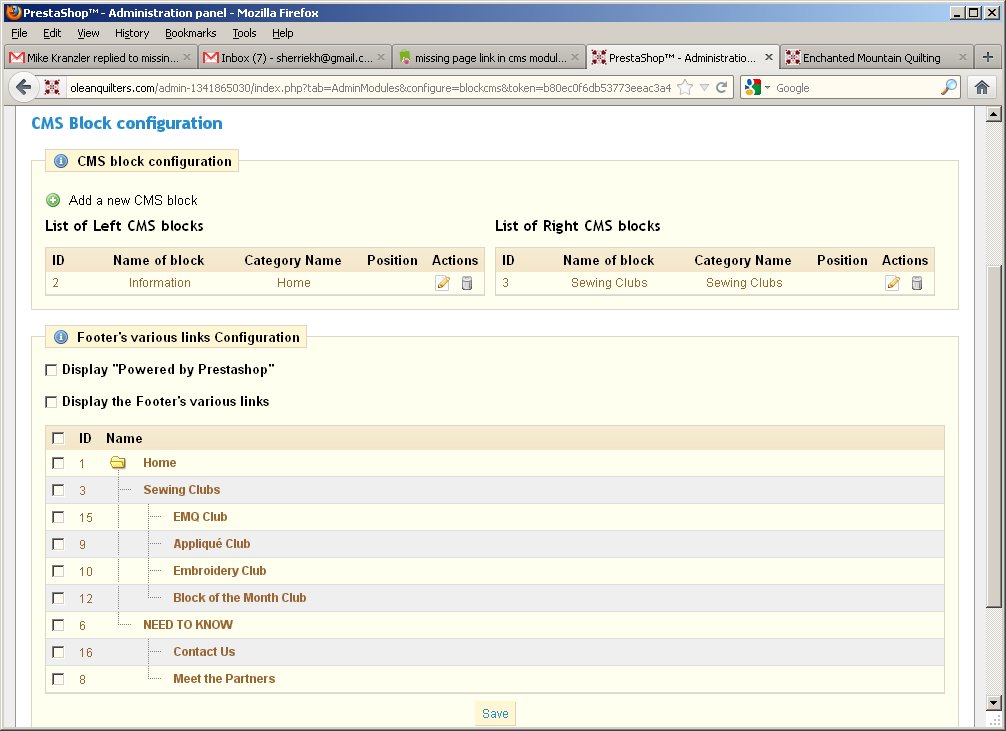Image resolution: width=1006 pixels, height=731 pixels.
Task: Check the Block of the Month Club checkbox
Action: (58, 598)
